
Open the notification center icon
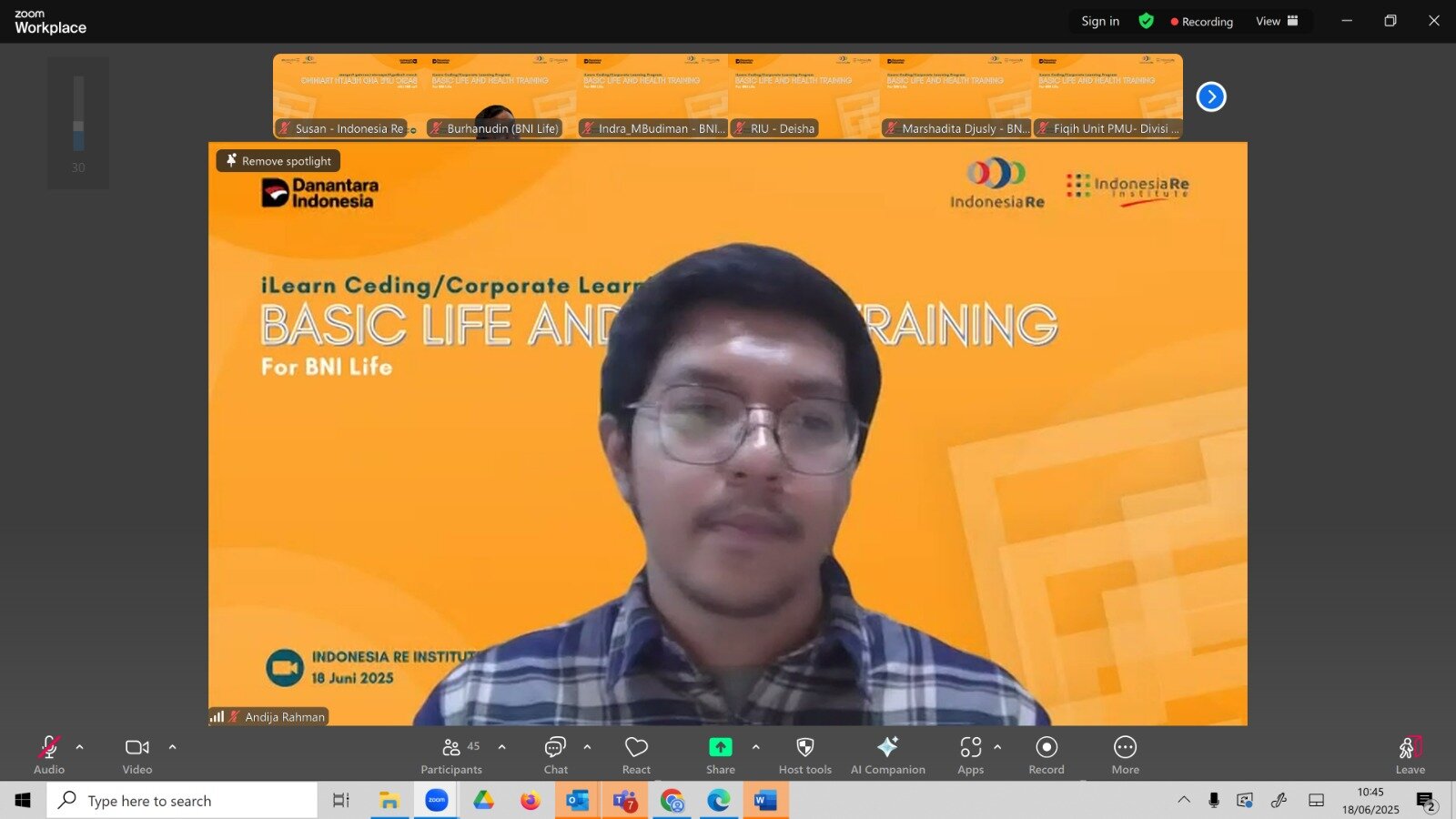[1426, 801]
